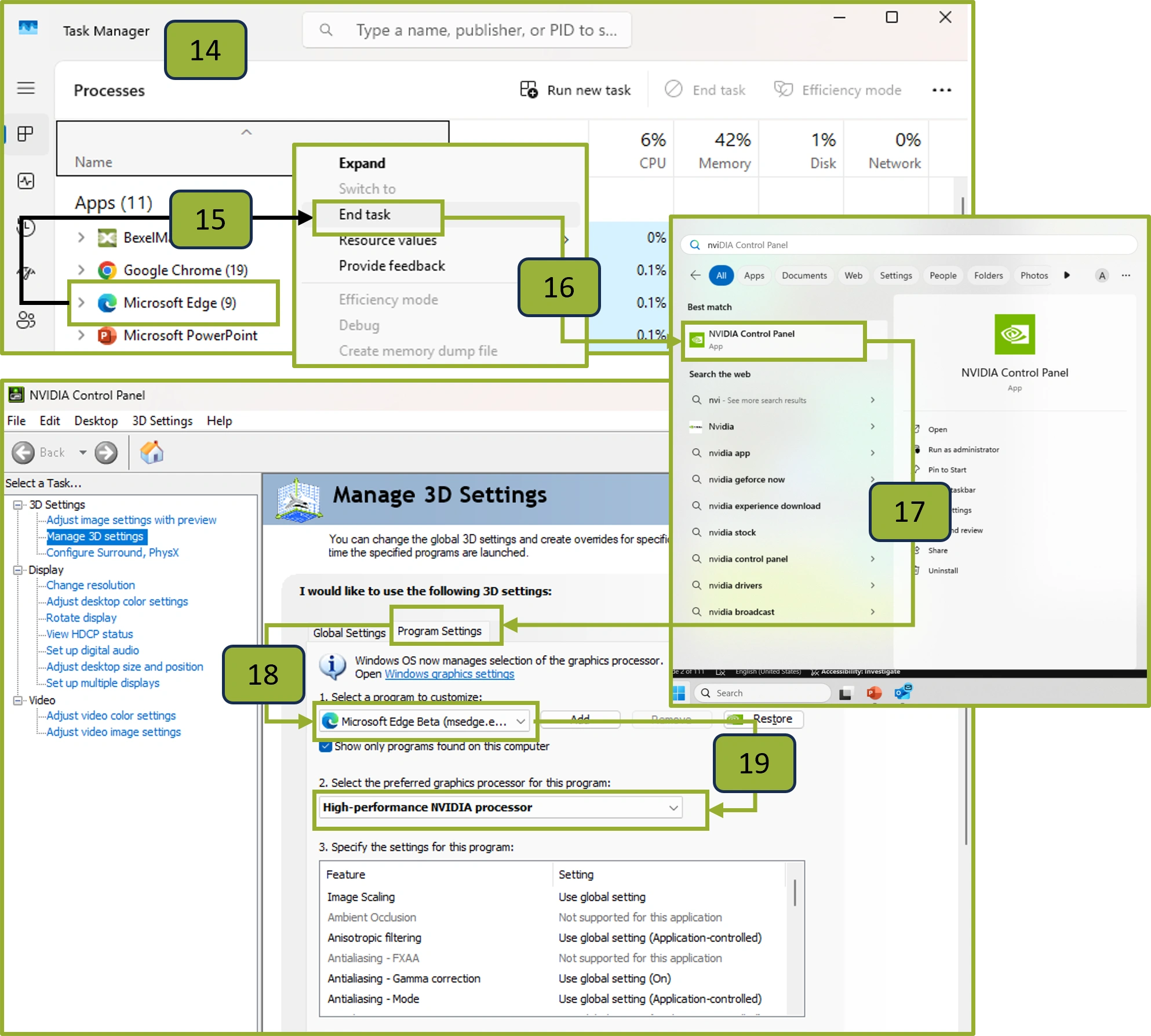Select the Microsoft Edge icon in process list
The height and width of the screenshot is (1036, 1151).
(107, 303)
